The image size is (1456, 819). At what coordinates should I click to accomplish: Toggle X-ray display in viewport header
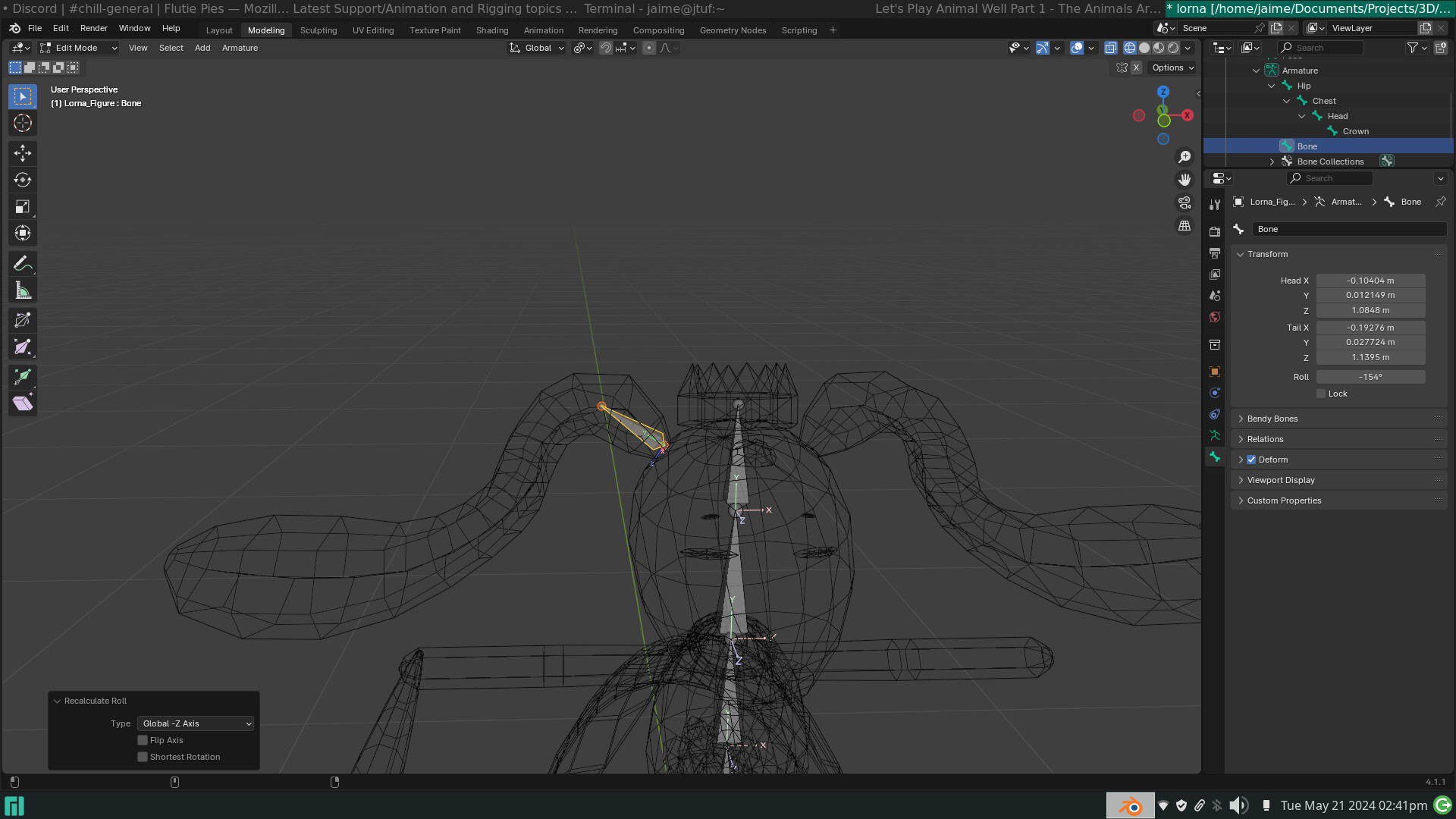coord(1110,48)
